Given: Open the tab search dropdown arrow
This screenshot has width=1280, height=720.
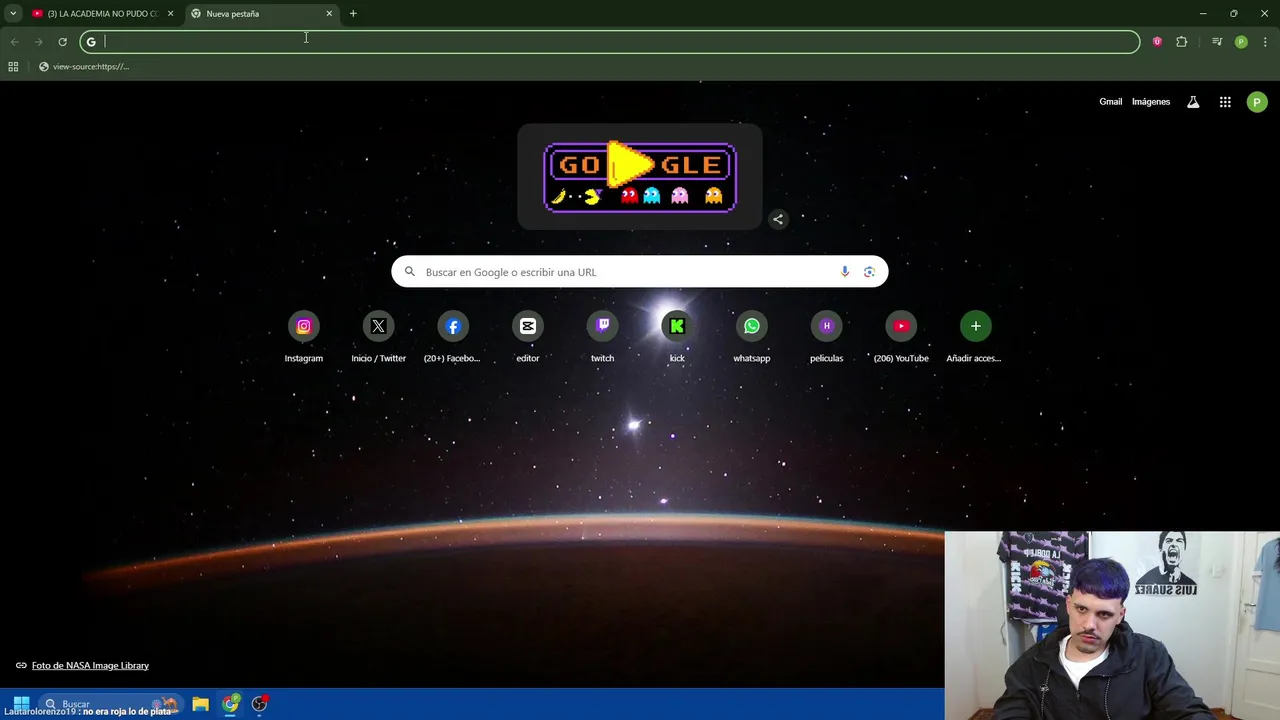Looking at the screenshot, I should [13, 14].
